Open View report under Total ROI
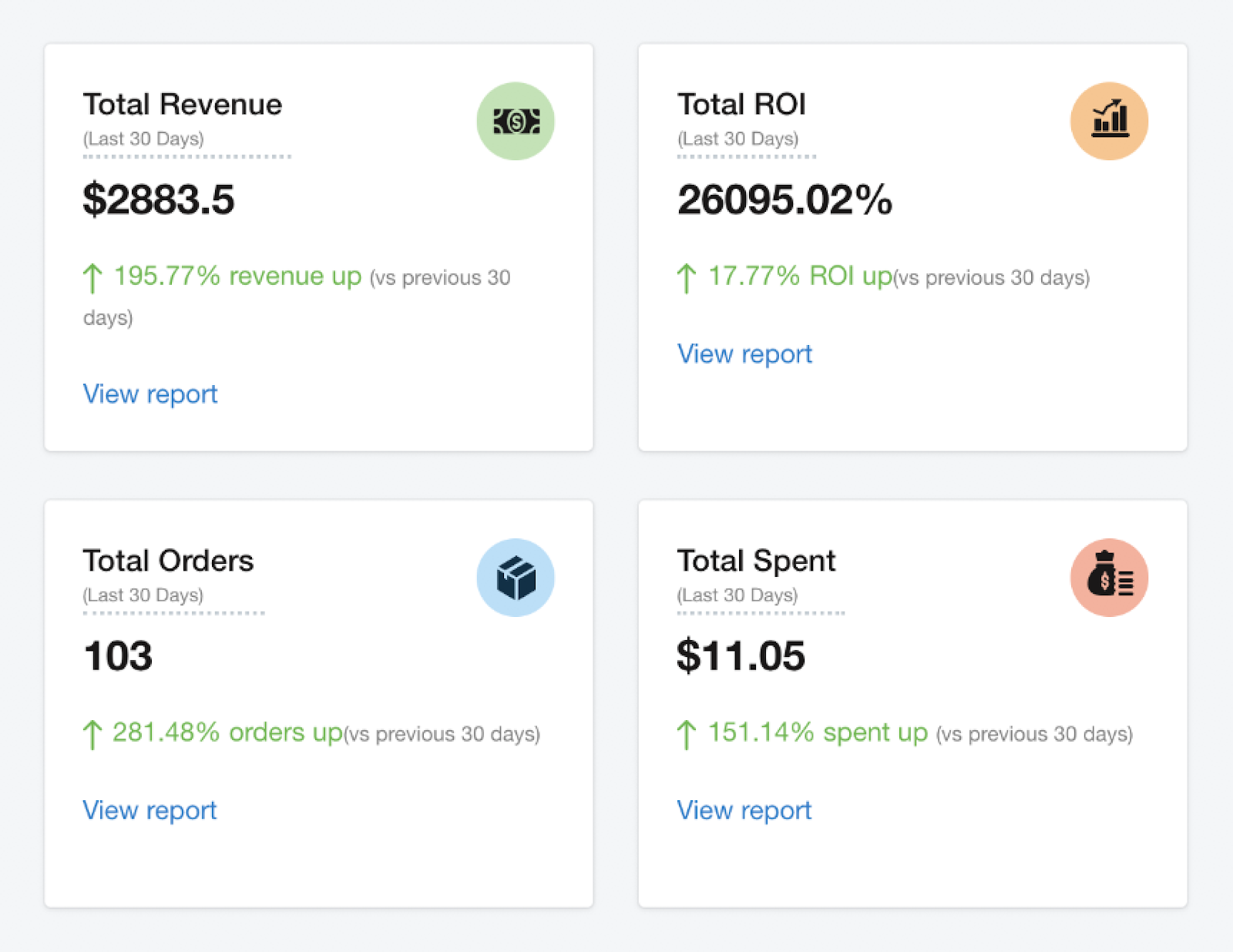This screenshot has height=952, width=1233. click(744, 354)
